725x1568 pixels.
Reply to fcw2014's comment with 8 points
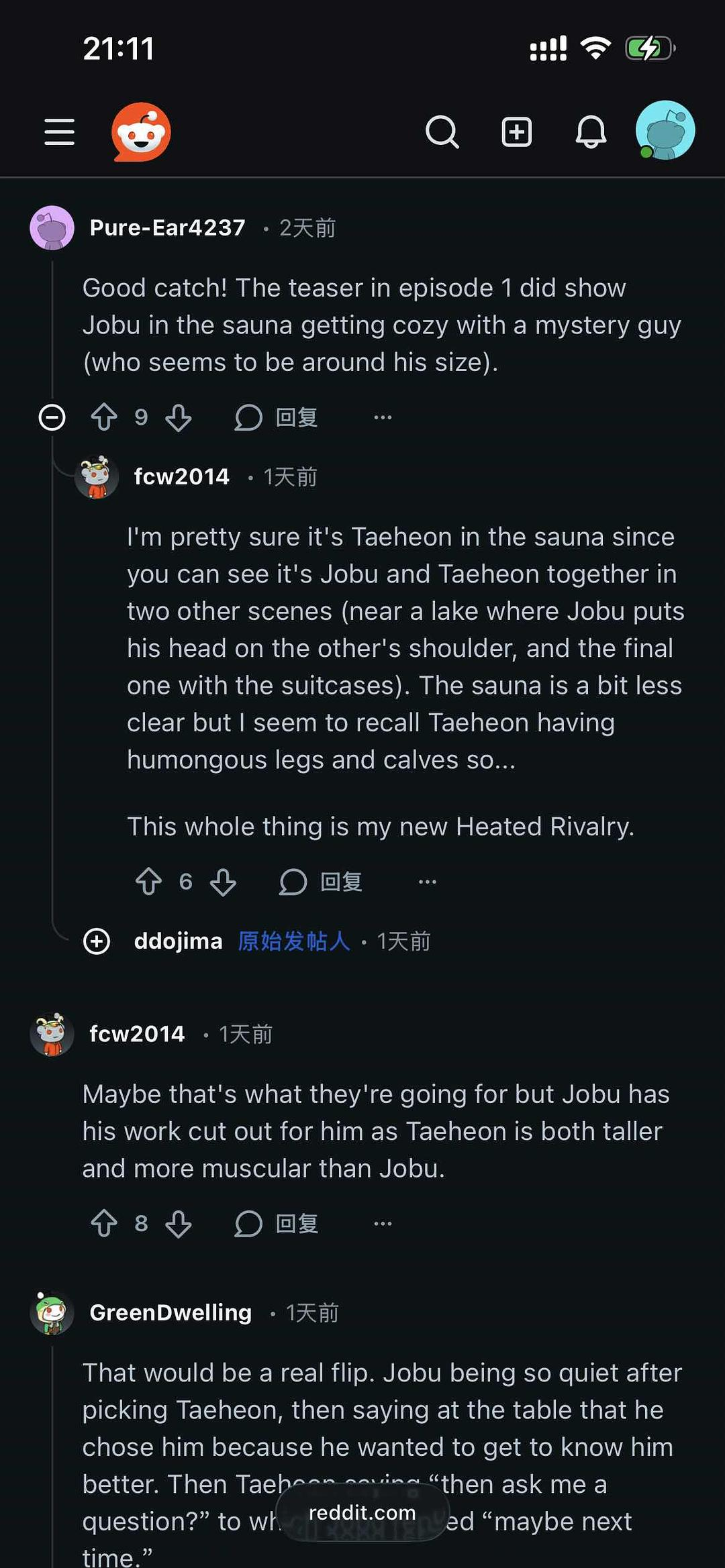[277, 1223]
